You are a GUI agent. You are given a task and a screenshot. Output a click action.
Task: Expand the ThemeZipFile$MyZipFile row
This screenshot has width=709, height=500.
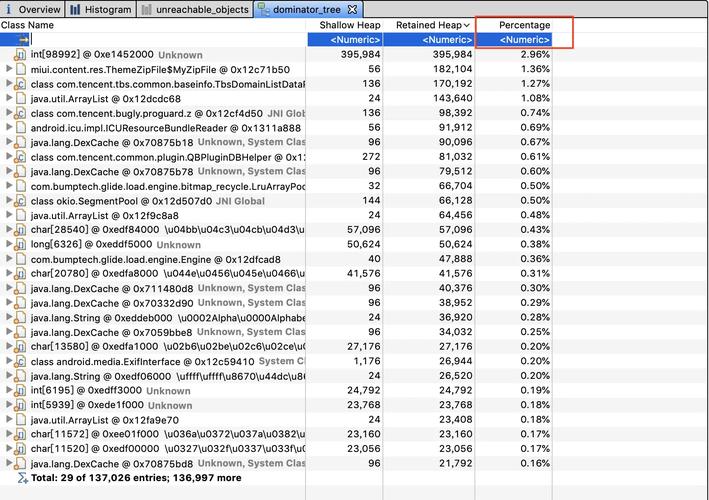coord(9,69)
